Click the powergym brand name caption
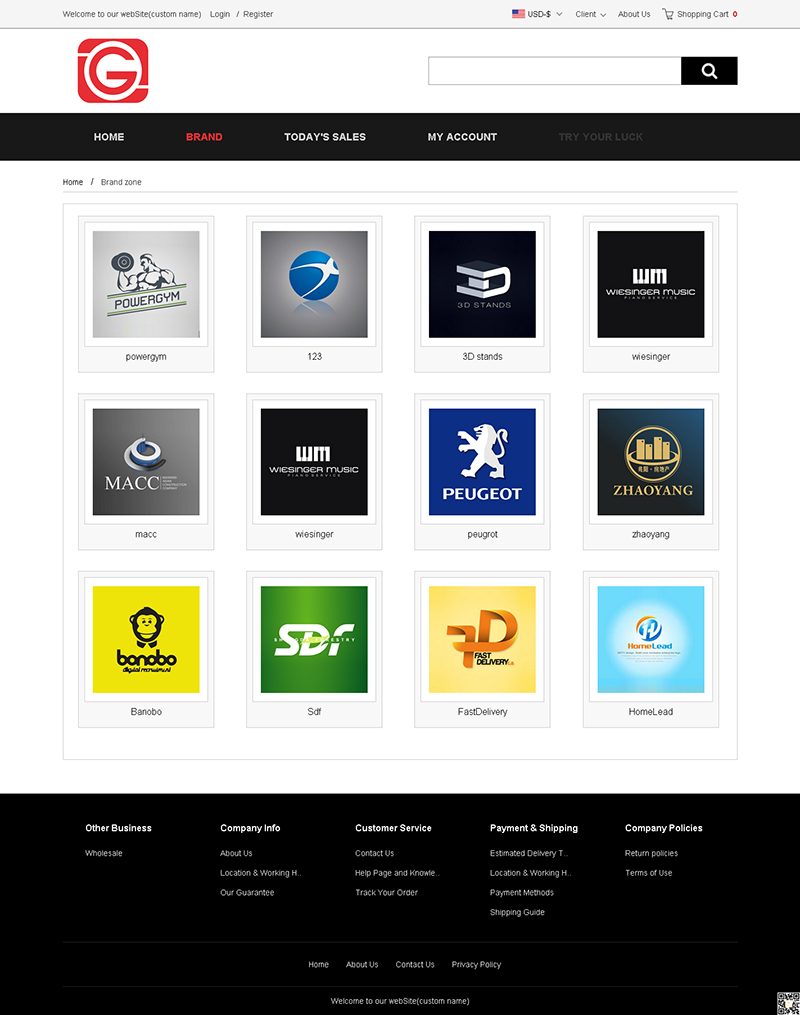This screenshot has height=1015, width=800. pos(146,356)
